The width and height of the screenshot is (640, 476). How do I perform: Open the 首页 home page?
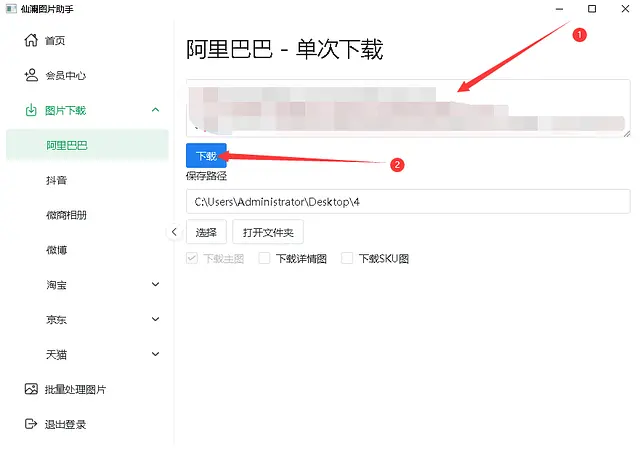click(x=55, y=40)
